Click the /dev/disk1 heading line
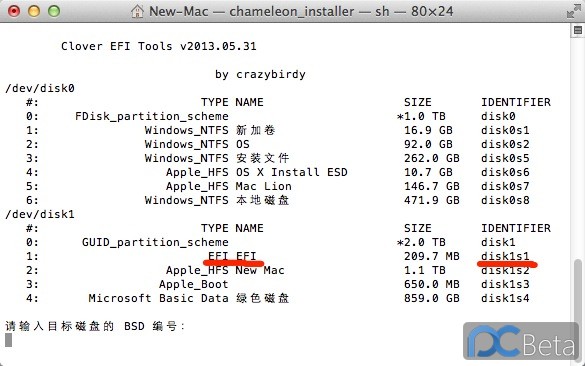 point(40,215)
